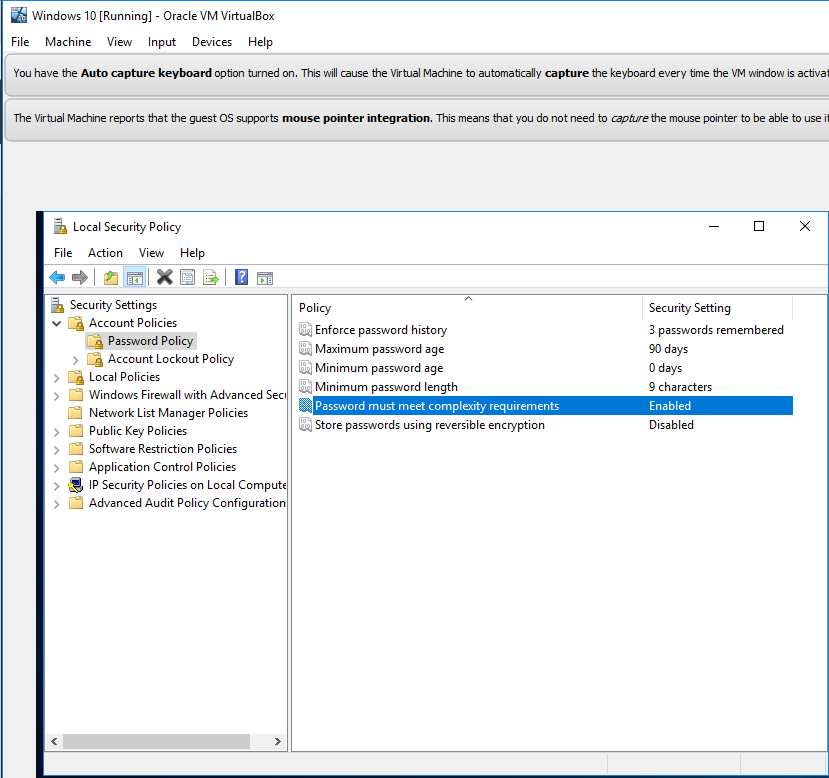Click the Maximum password age policy icon
Image resolution: width=829 pixels, height=778 pixels.
tap(305, 349)
